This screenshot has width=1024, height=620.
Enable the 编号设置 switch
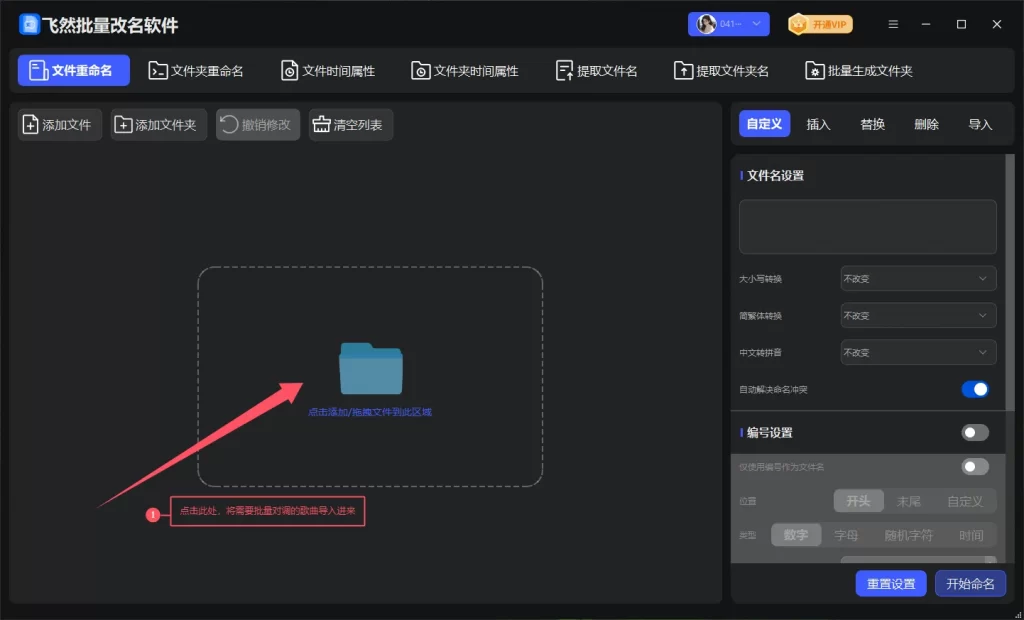click(975, 432)
